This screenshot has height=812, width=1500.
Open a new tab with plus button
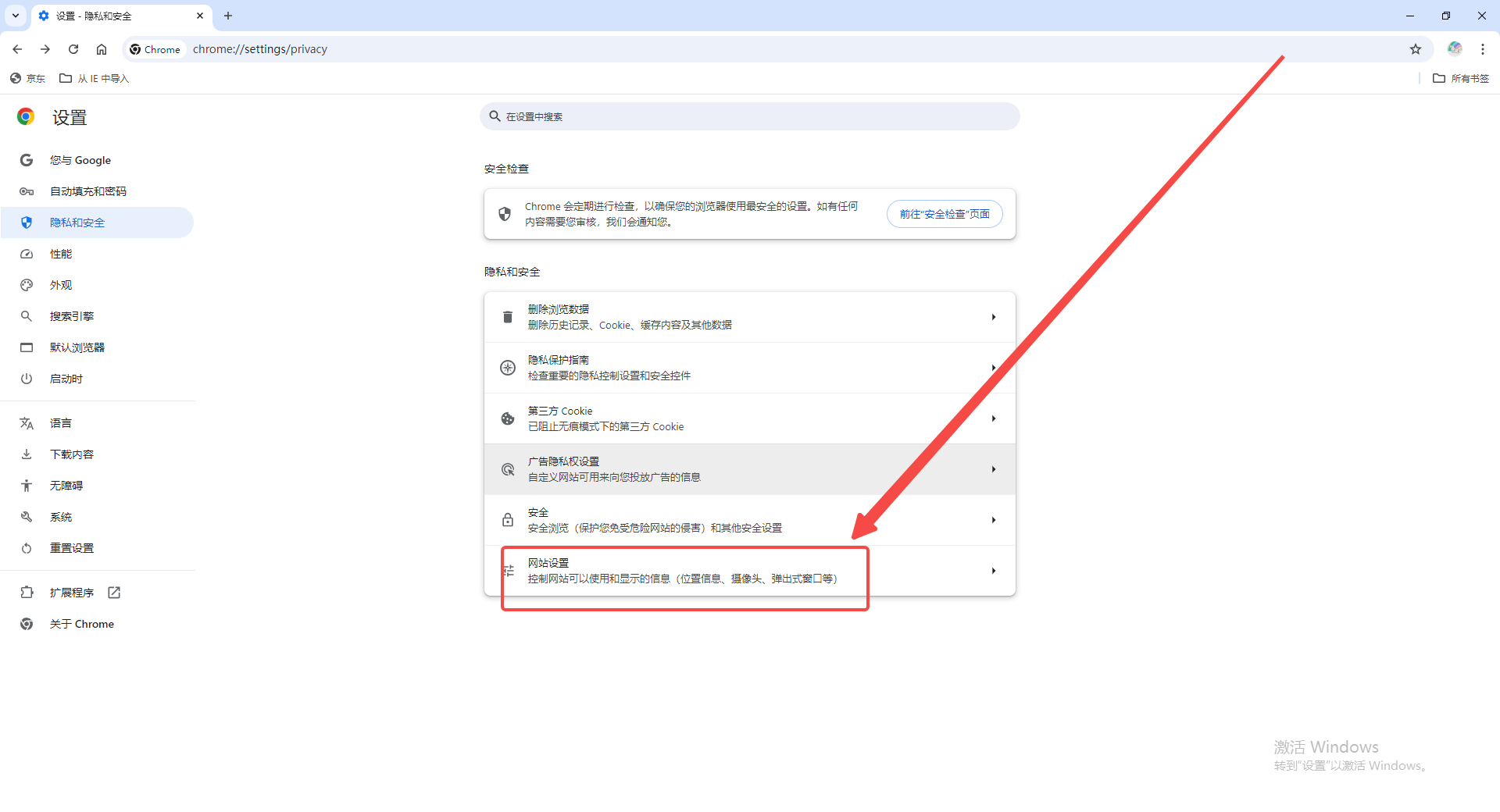[x=228, y=16]
